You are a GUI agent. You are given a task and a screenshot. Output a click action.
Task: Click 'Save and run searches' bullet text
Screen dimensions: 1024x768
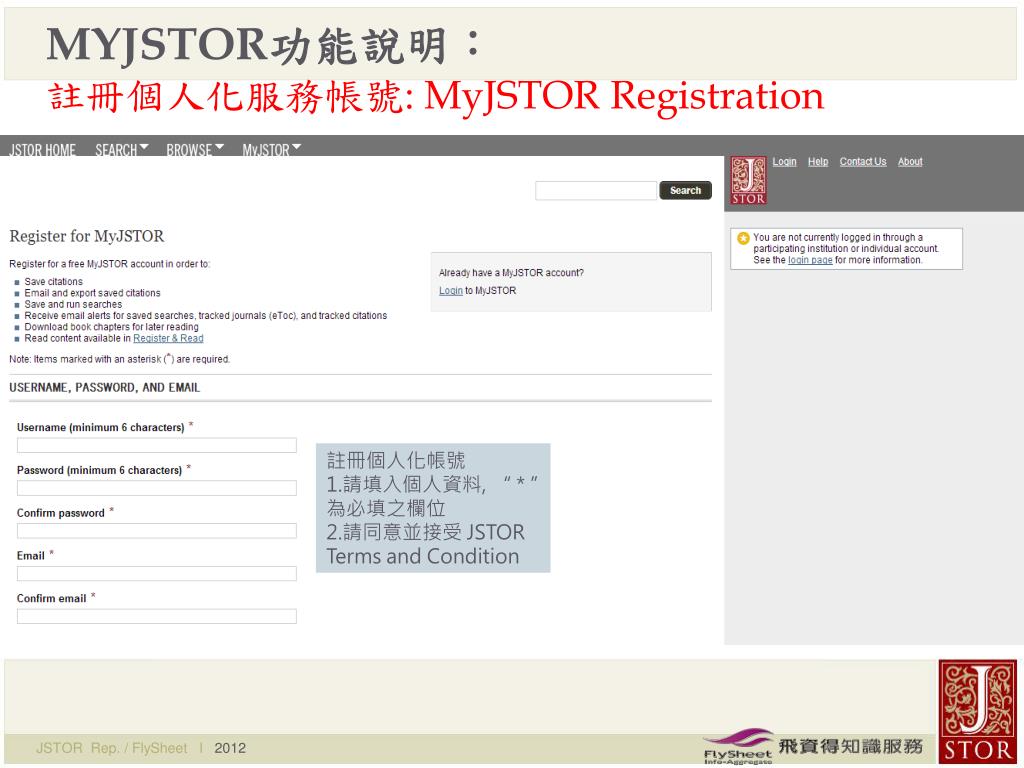(x=73, y=304)
